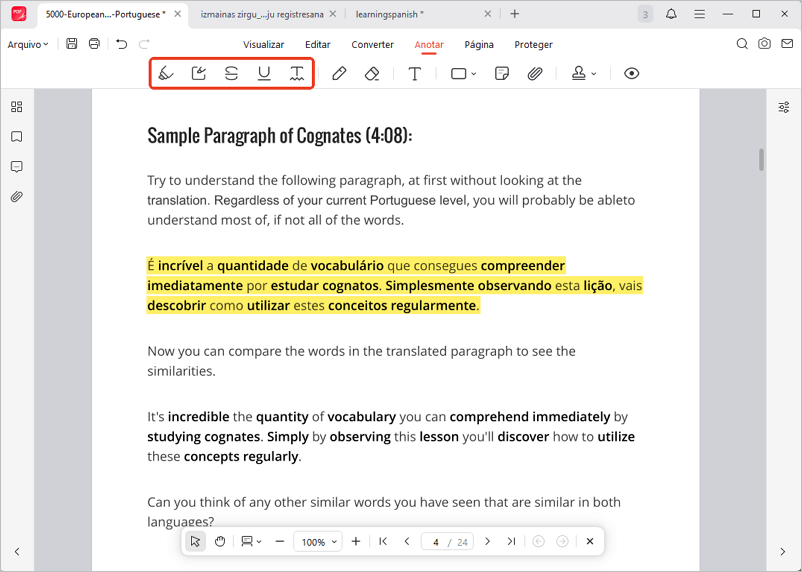Switch to the Visualizar tab
Viewport: 802px width, 572px height.
pos(263,45)
